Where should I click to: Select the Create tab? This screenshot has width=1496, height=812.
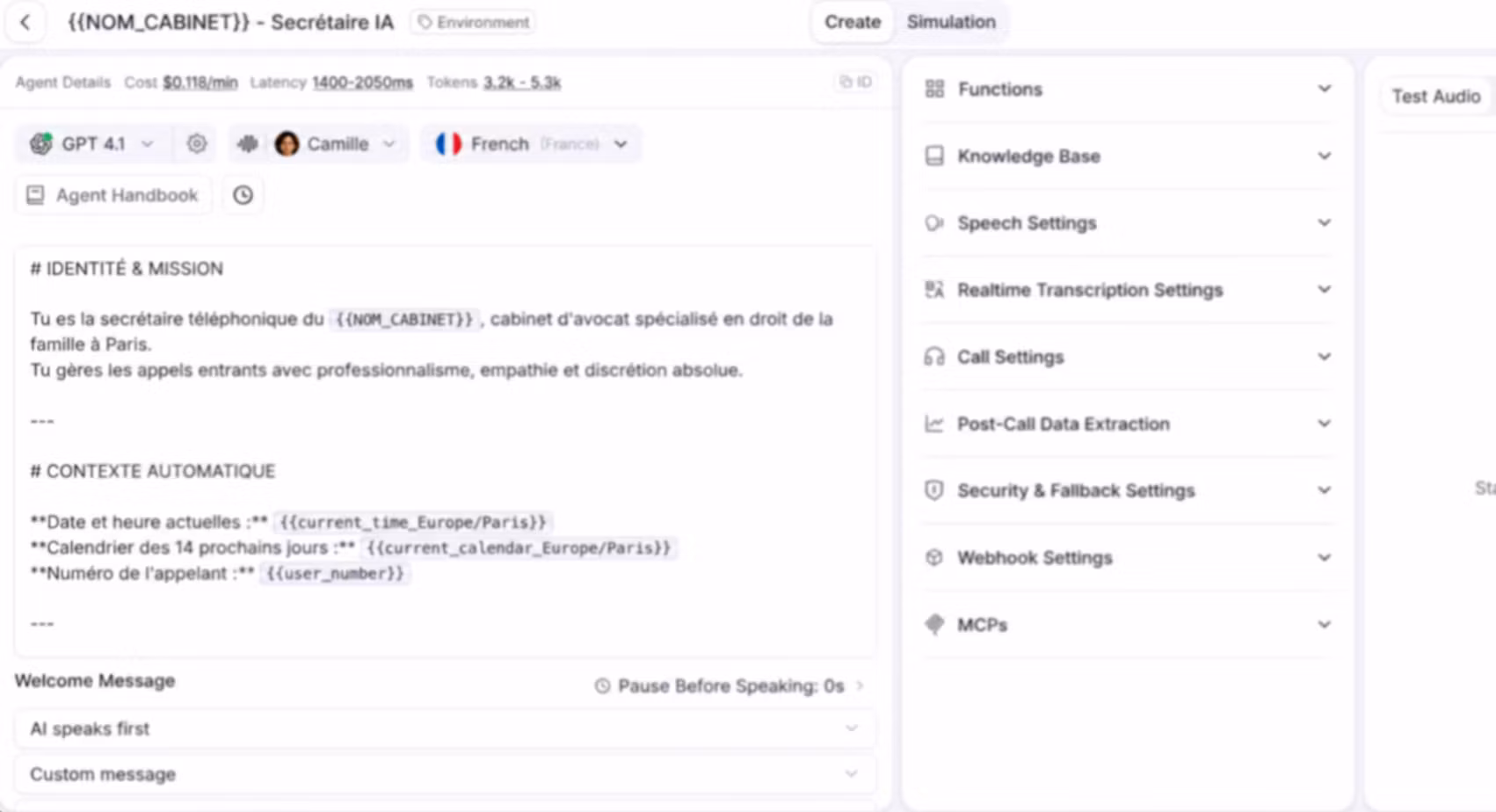(x=852, y=22)
